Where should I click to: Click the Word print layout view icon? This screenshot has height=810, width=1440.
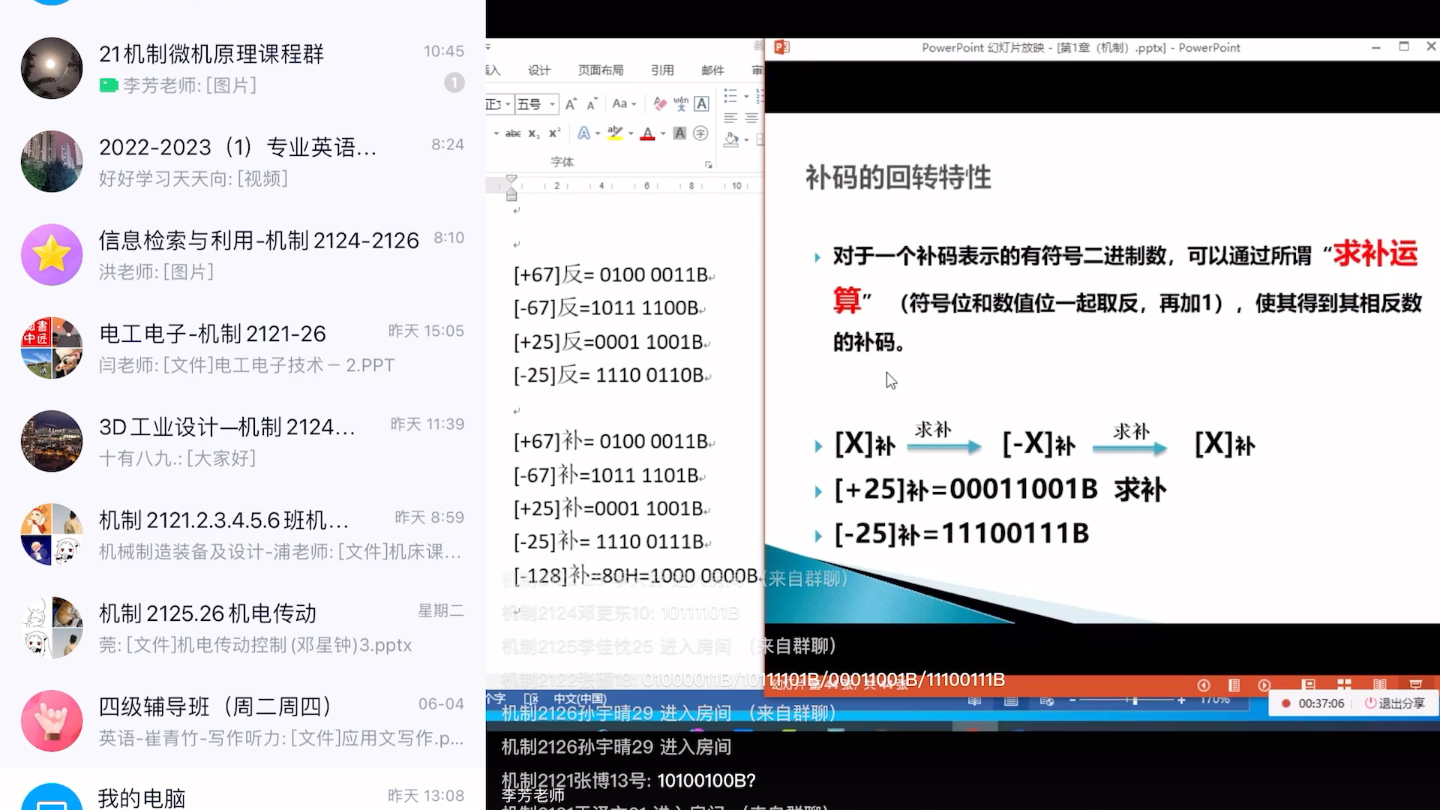point(1011,701)
